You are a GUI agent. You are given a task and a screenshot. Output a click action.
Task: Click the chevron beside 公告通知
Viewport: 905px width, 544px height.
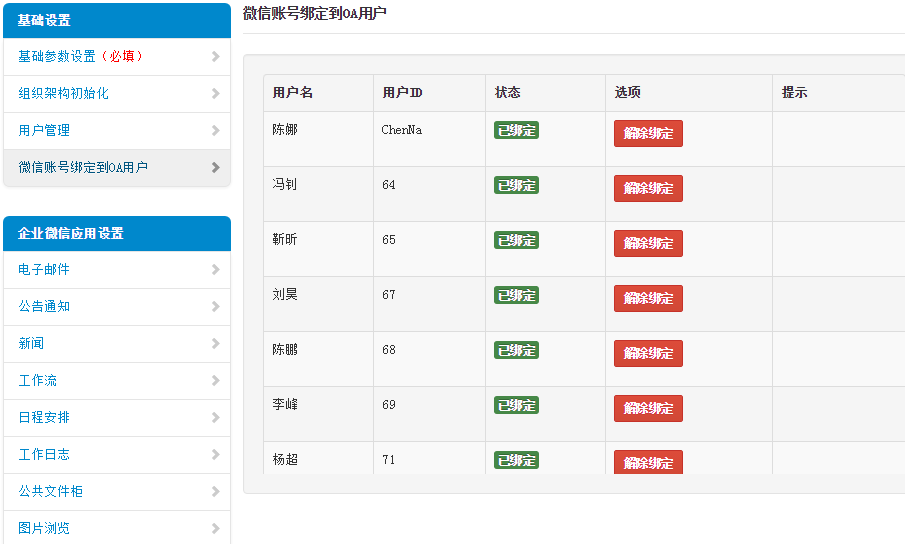tap(216, 307)
